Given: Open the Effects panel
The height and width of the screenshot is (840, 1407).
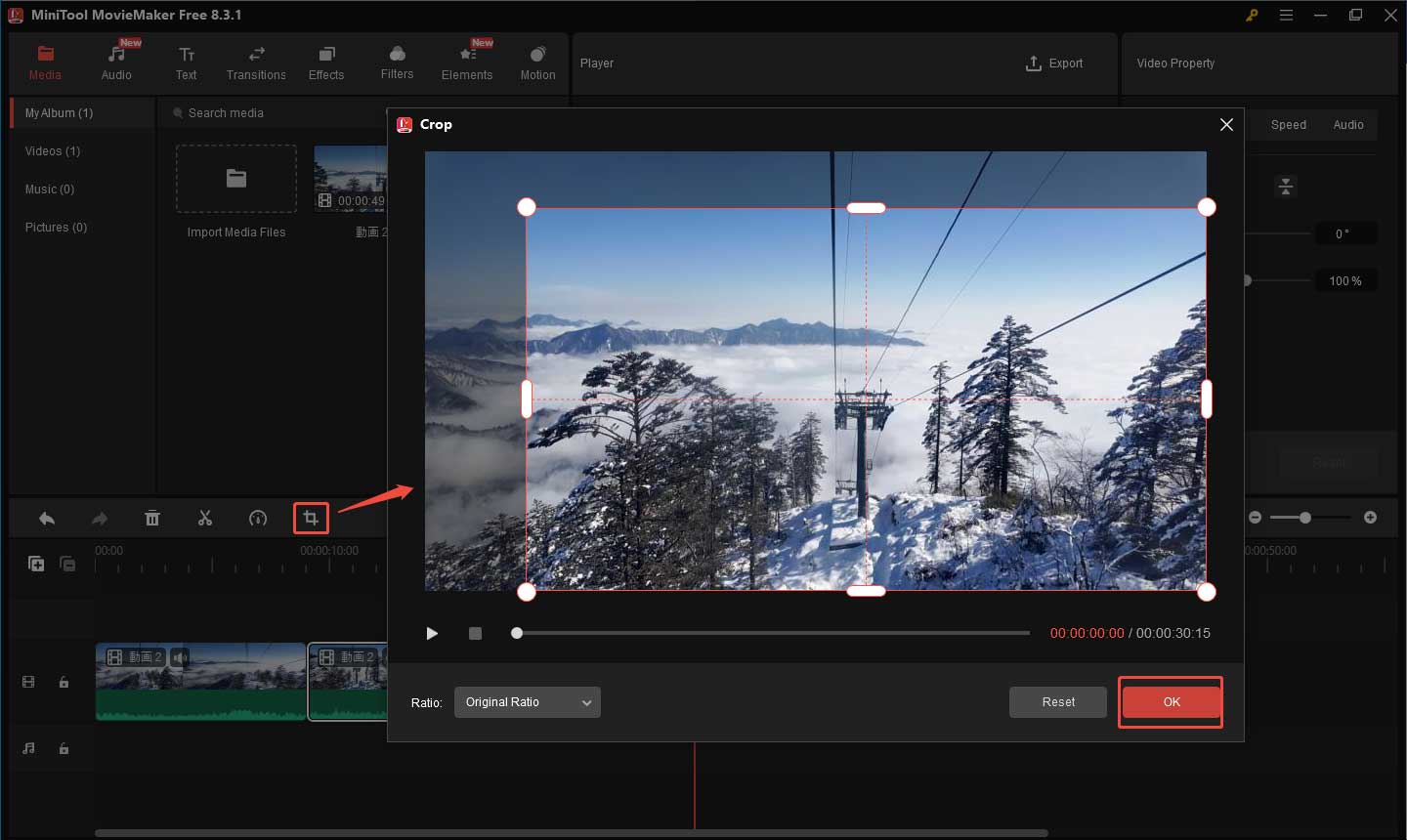Looking at the screenshot, I should click(326, 62).
